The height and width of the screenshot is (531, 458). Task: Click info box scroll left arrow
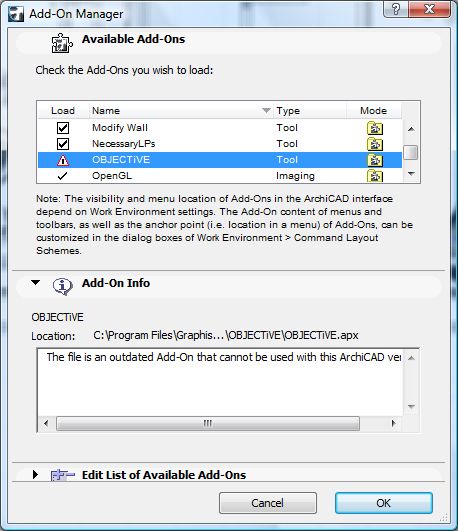click(x=46, y=423)
